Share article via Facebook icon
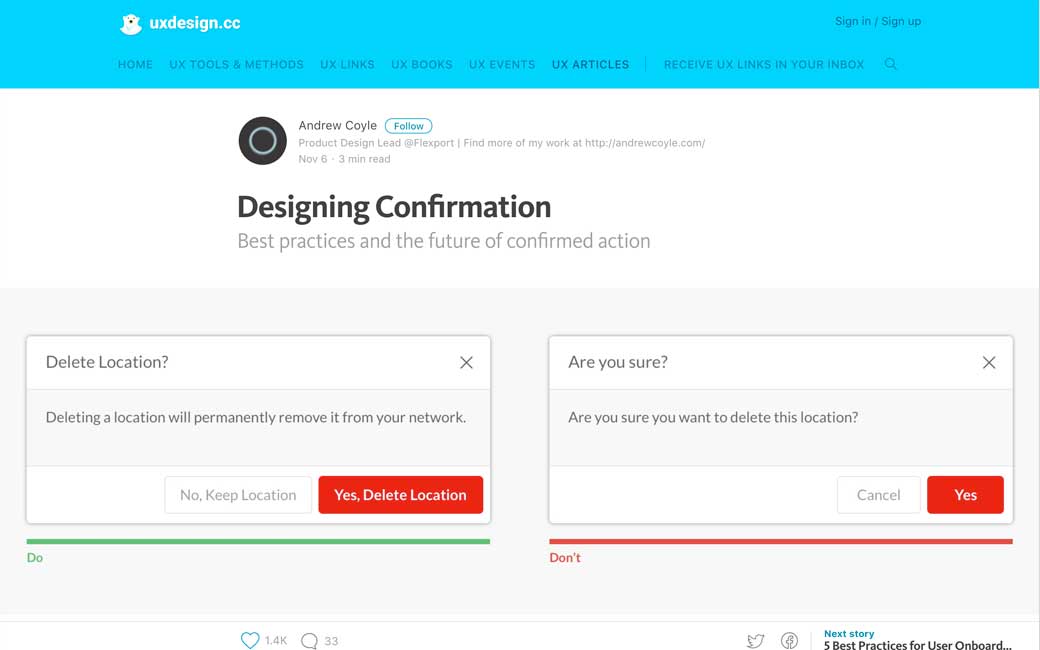The image size is (1040, 650). click(789, 641)
